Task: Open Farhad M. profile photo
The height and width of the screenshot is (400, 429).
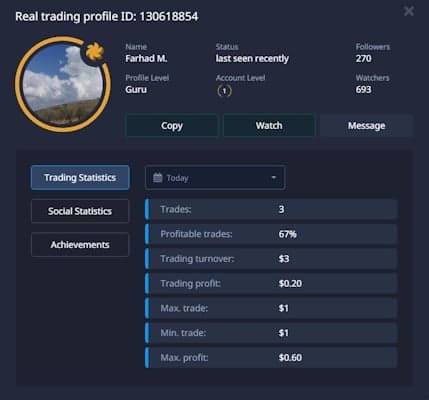Action: (63, 84)
